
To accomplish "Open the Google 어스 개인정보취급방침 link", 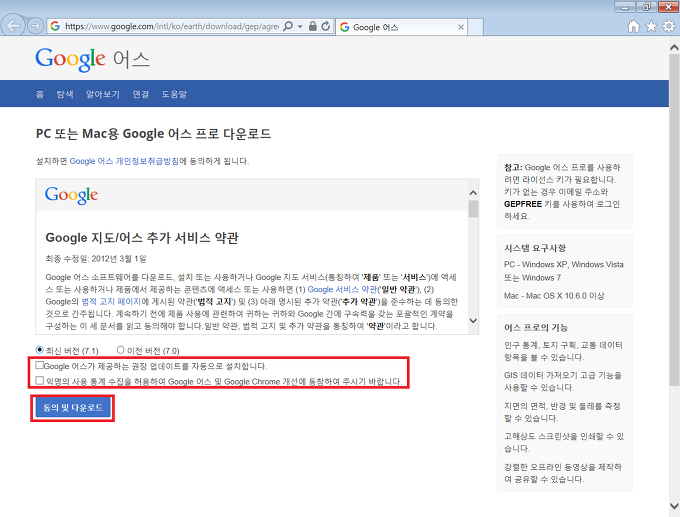I will [124, 161].
